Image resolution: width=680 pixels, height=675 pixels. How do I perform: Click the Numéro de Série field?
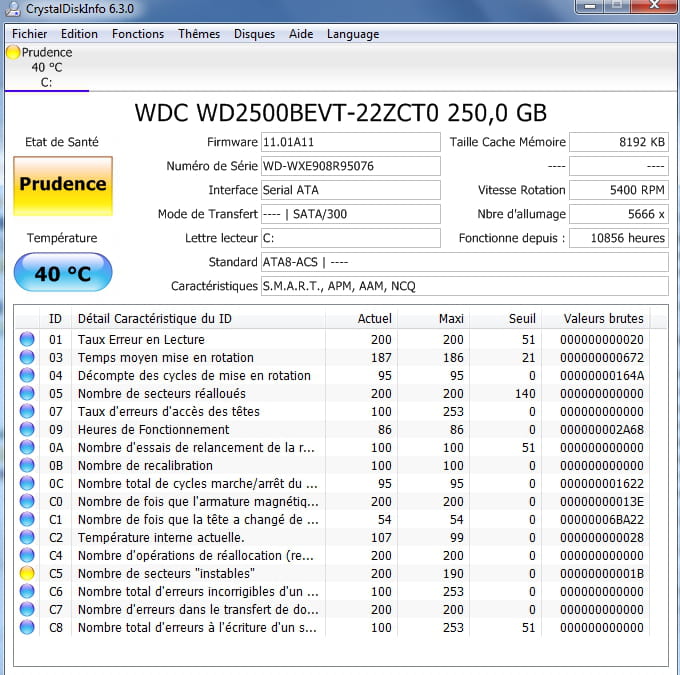[349, 166]
